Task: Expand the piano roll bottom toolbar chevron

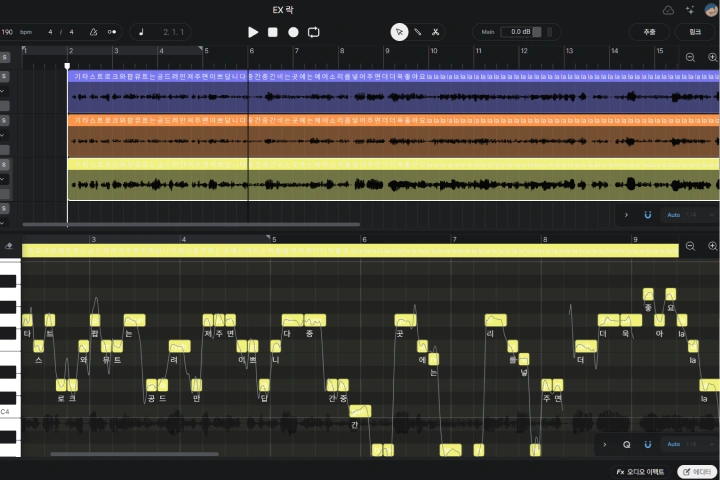Action: coord(605,444)
